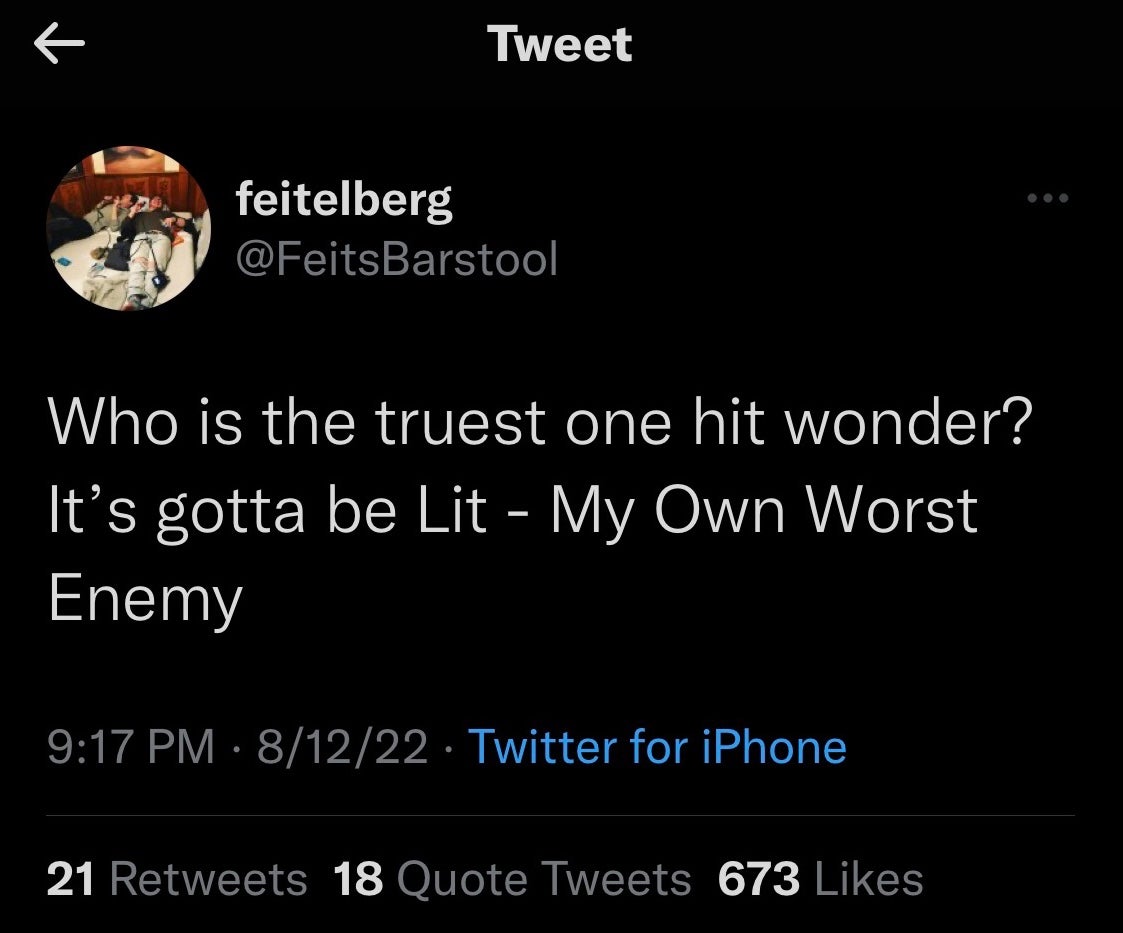
Task: Click the number 18 beside Quote Tweets
Action: (x=357, y=880)
